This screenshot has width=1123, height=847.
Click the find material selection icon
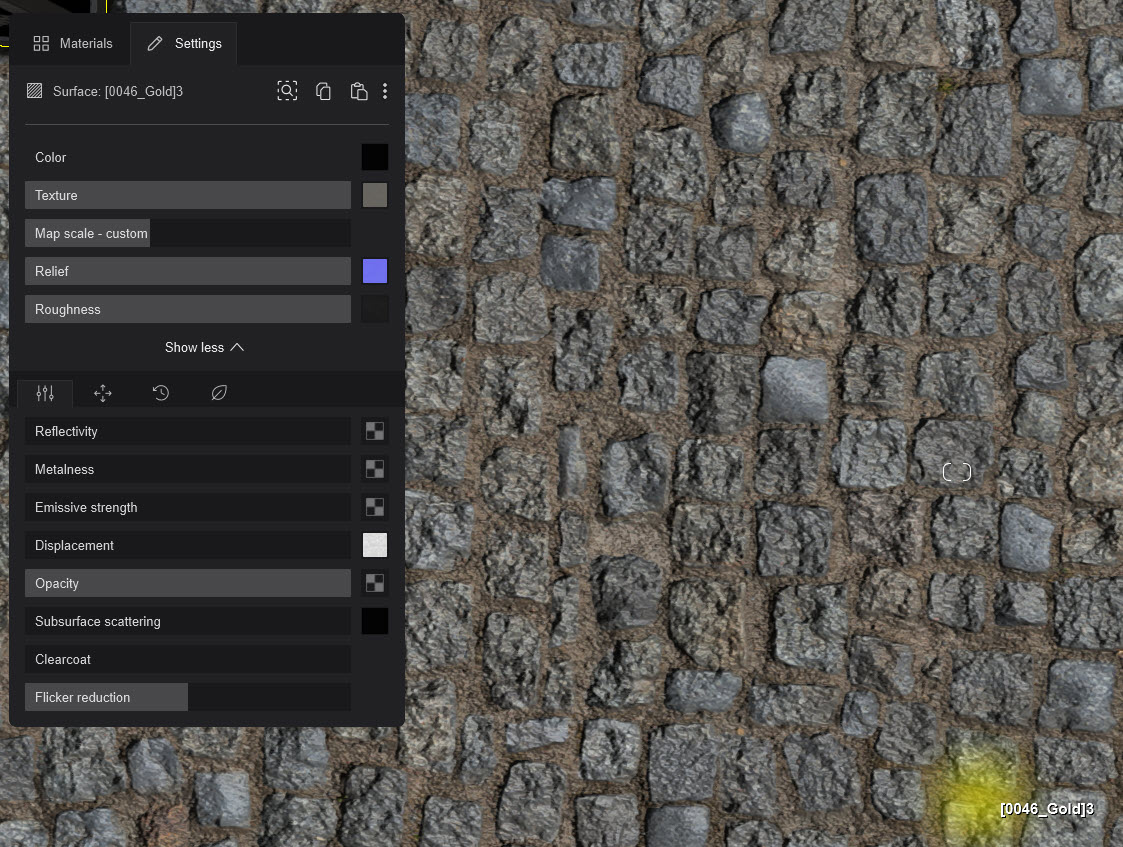287,91
